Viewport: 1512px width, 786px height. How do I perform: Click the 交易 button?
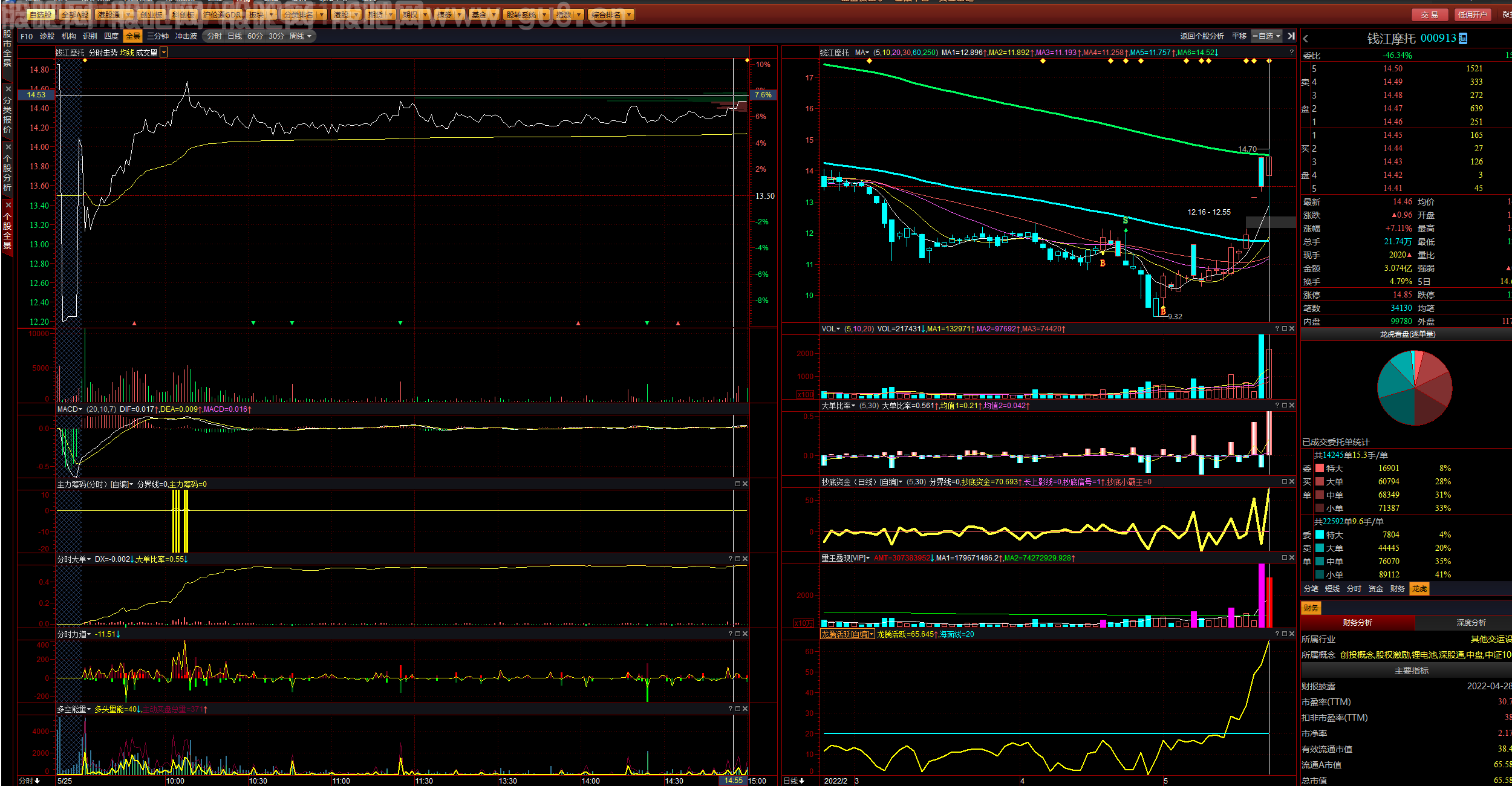1430,15
